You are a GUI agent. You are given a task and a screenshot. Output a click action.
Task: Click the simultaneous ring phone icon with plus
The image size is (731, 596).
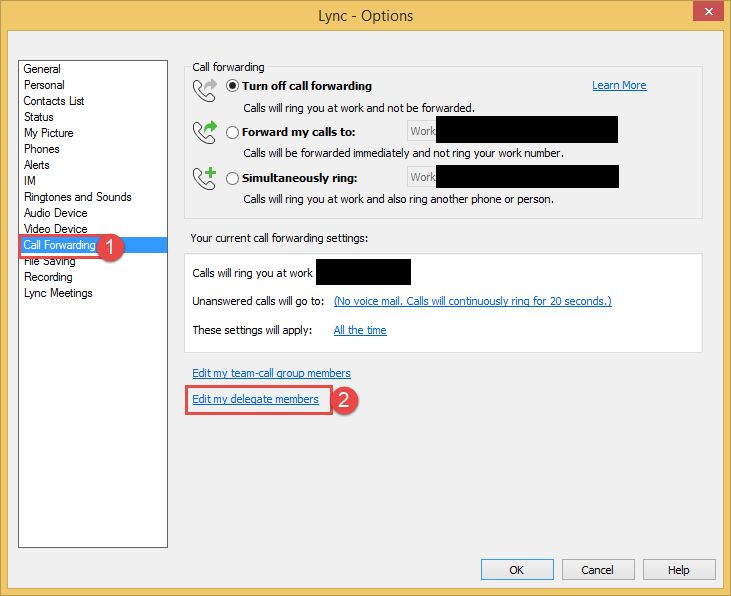(205, 178)
